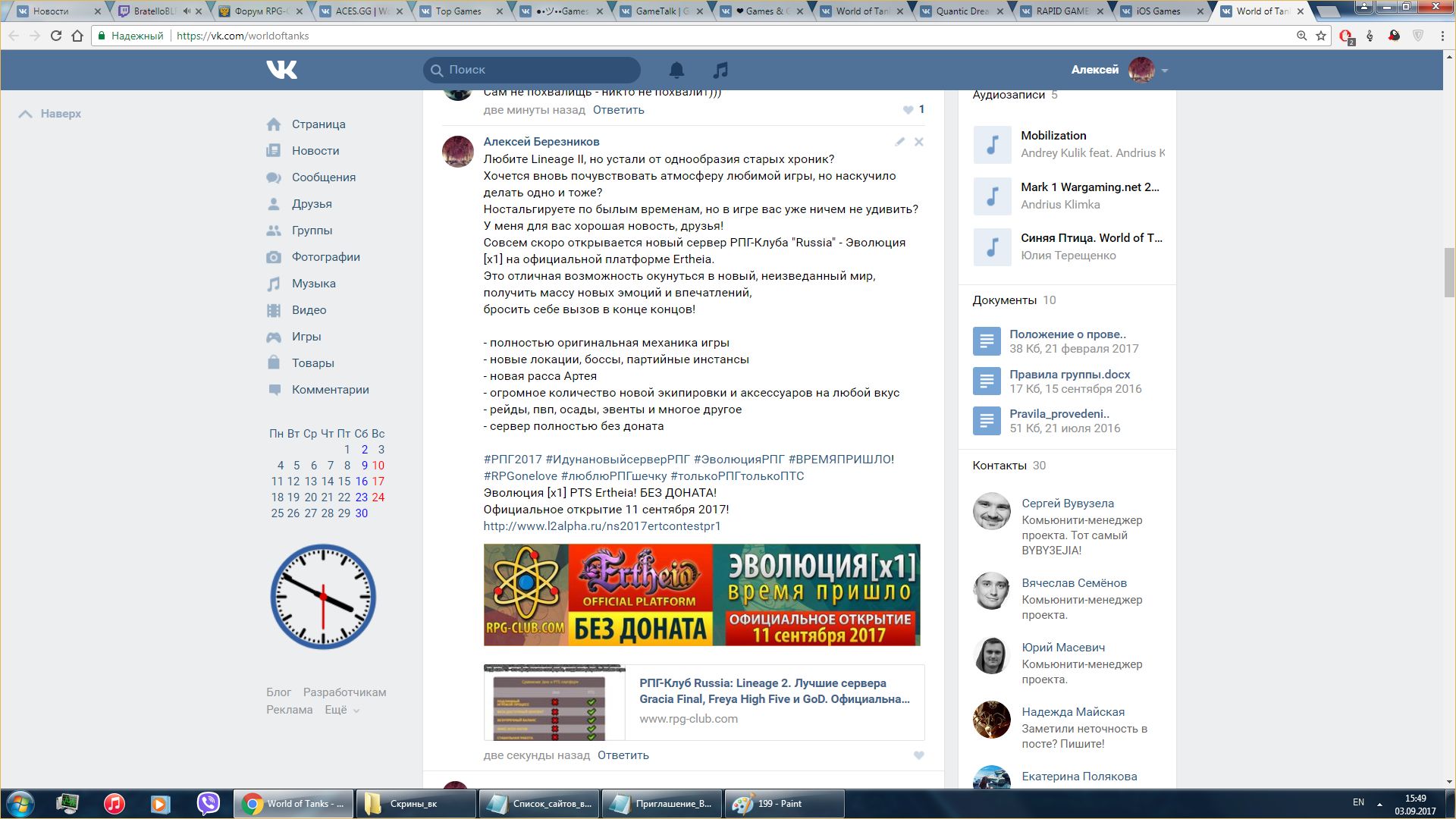Open Viber from the taskbar
The height and width of the screenshot is (819, 1456).
pyautogui.click(x=208, y=804)
